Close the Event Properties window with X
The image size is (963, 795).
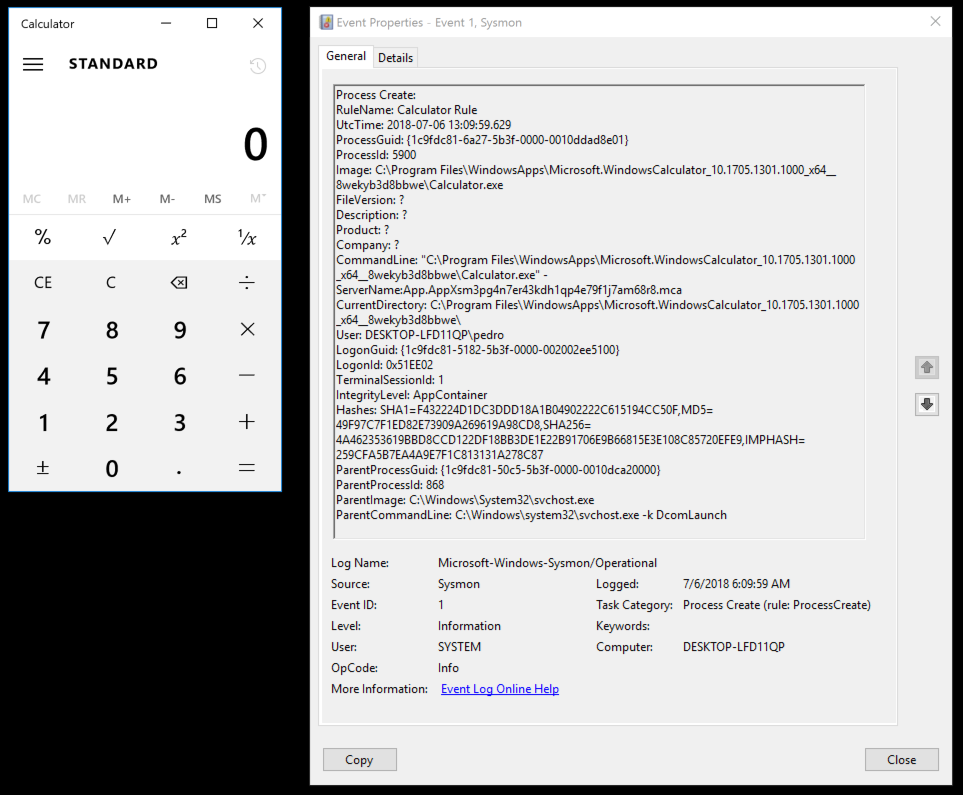pyautogui.click(x=935, y=22)
